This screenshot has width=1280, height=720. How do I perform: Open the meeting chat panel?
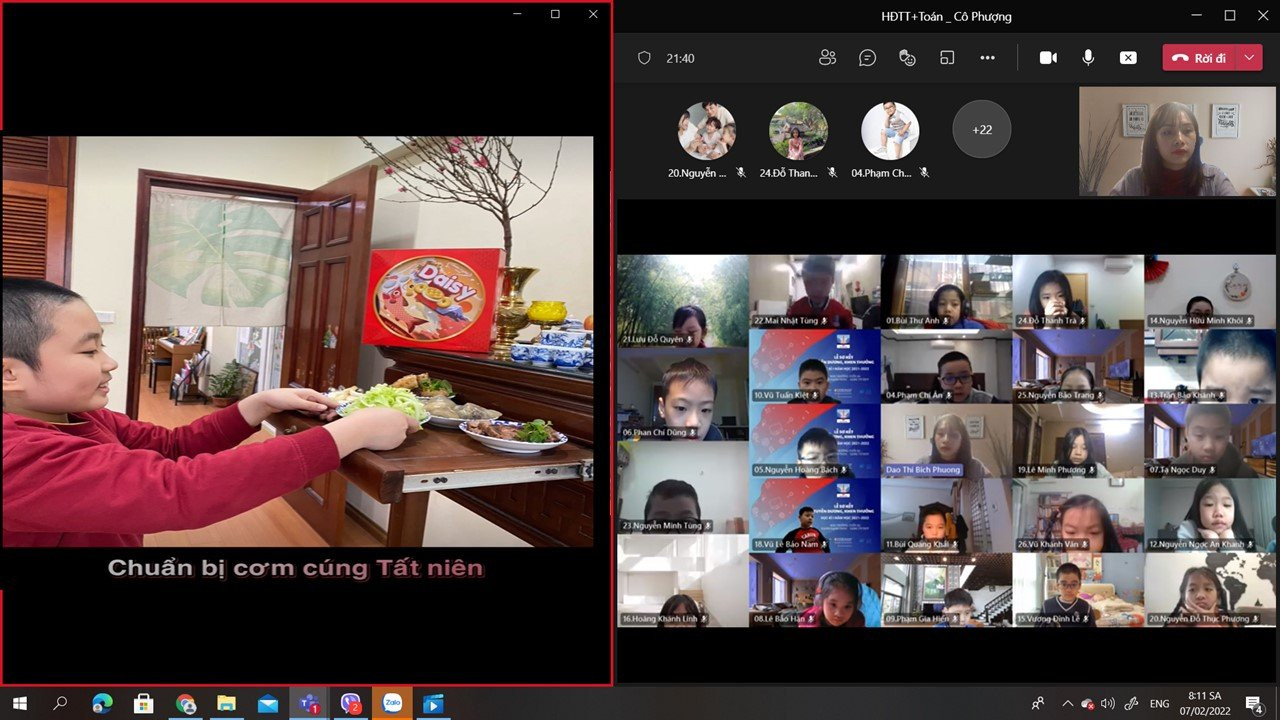click(867, 58)
